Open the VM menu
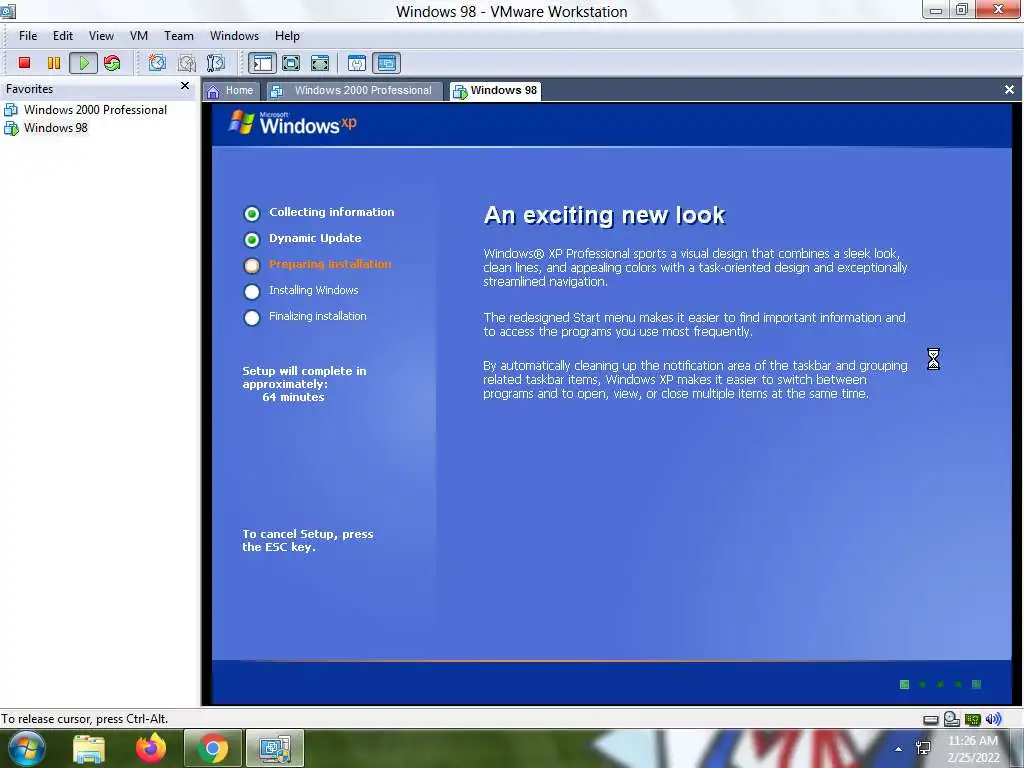 (138, 36)
